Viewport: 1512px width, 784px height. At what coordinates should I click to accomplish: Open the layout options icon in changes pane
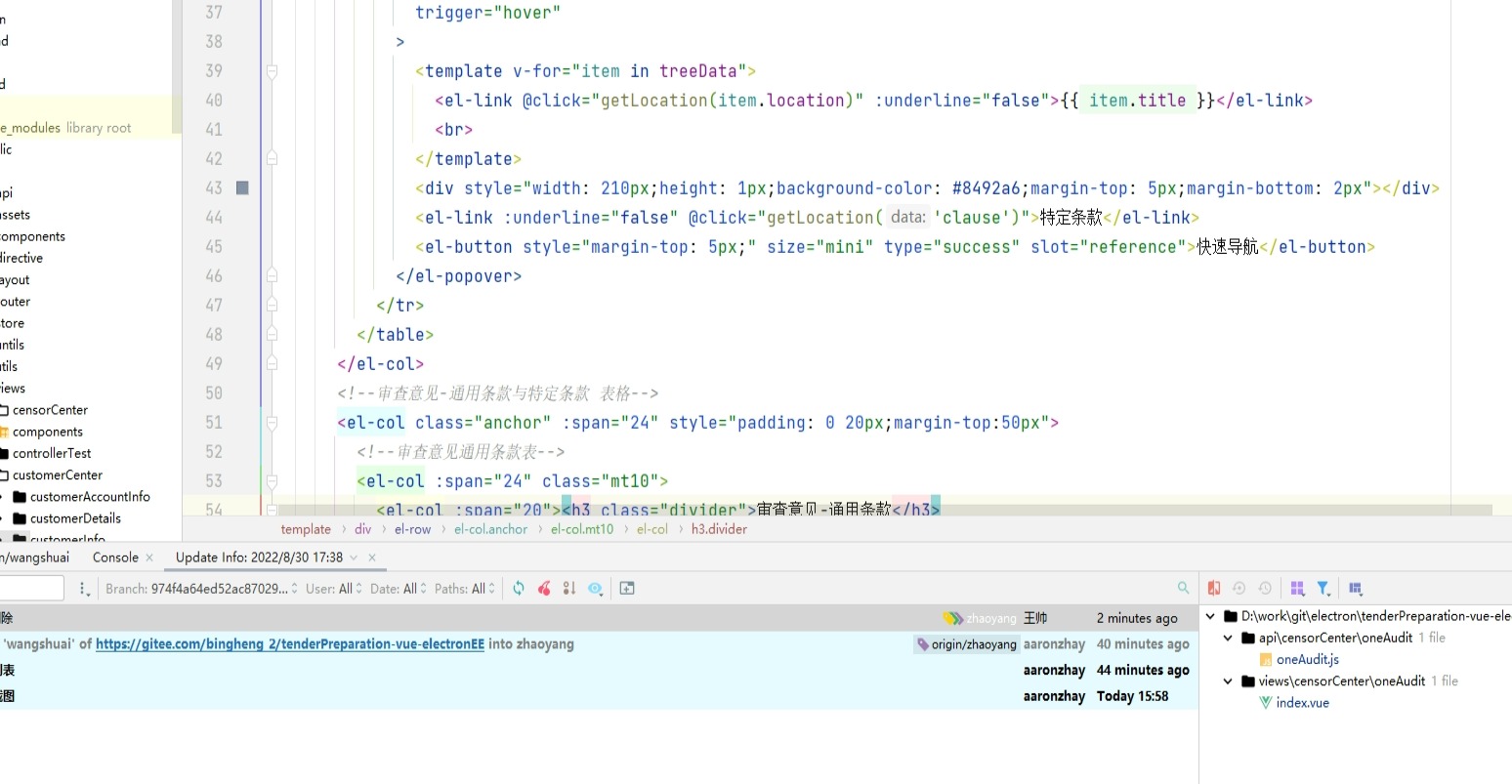(x=1356, y=588)
